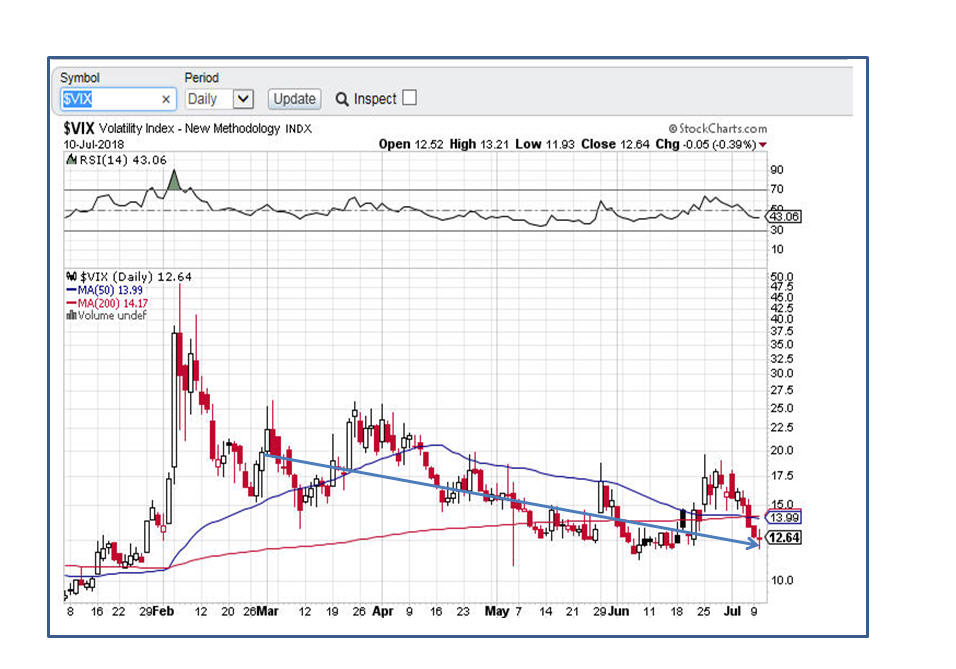Click the $VIX candlestick legend icon
The width and height of the screenshot is (956, 669).
69,276
